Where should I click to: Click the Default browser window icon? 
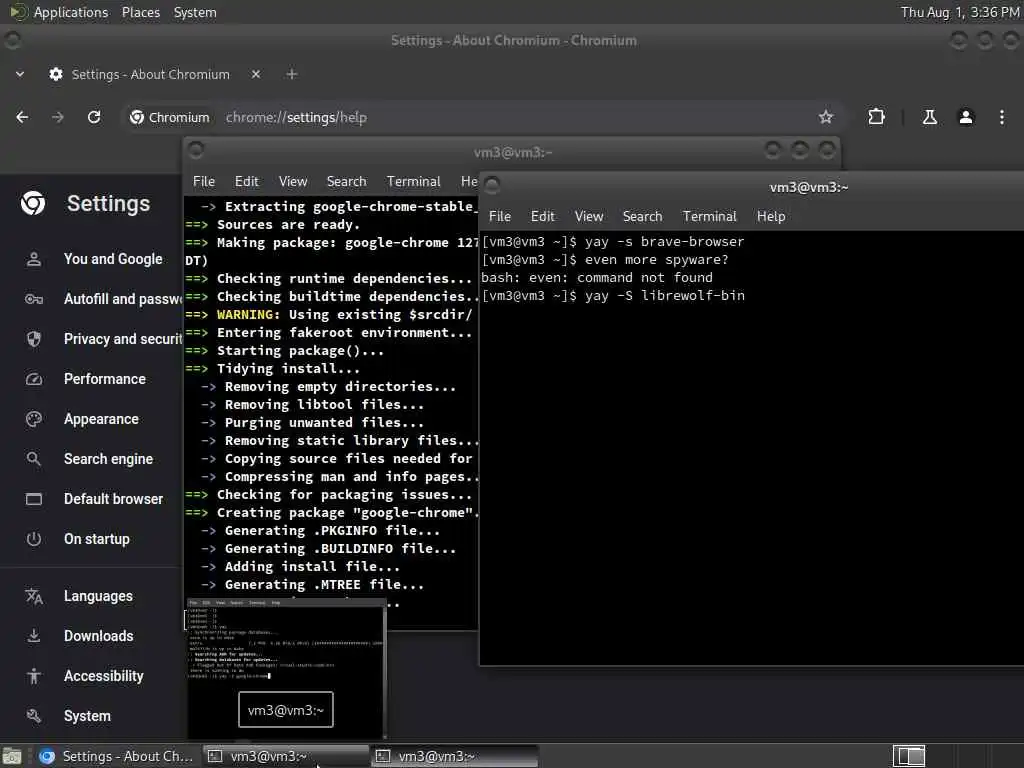click(x=34, y=499)
